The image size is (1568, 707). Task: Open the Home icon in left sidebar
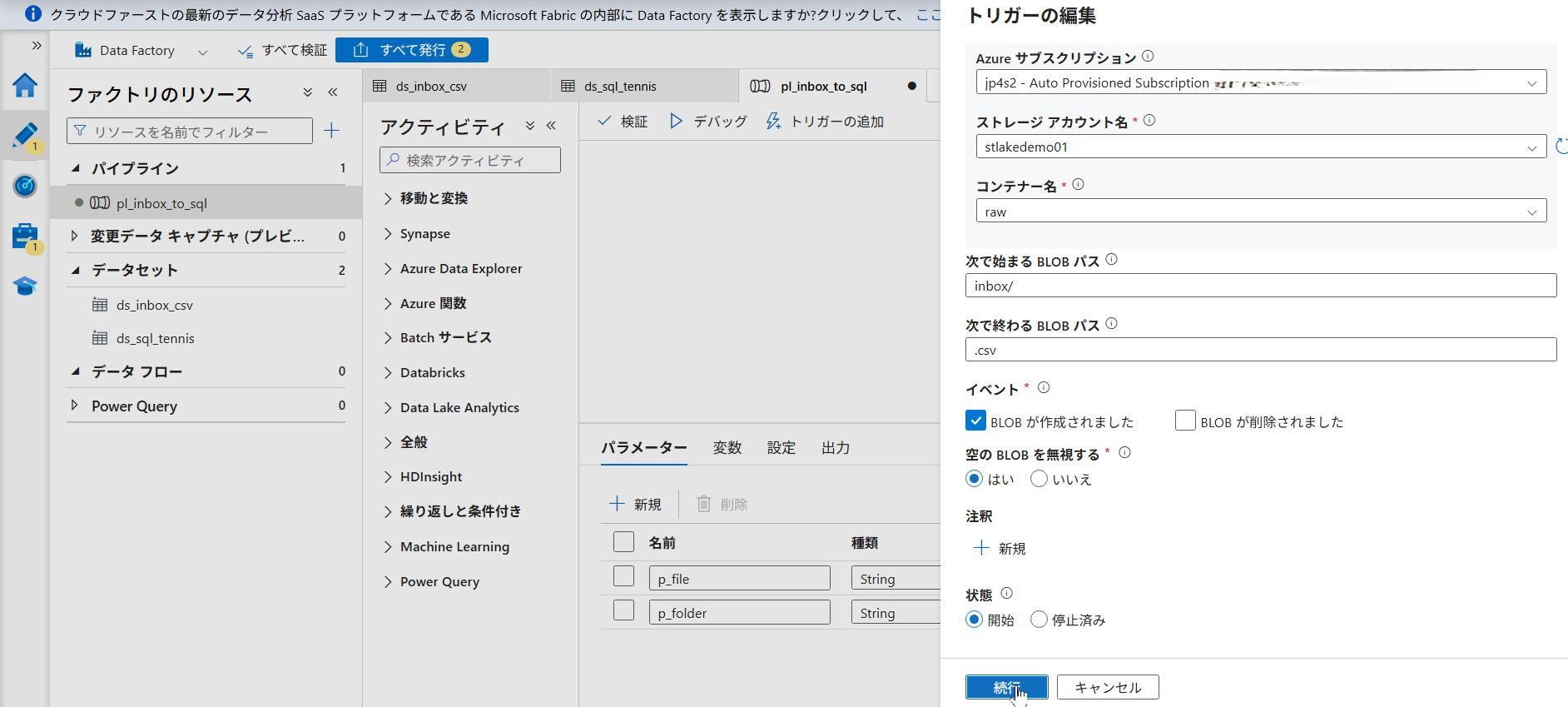coord(25,85)
